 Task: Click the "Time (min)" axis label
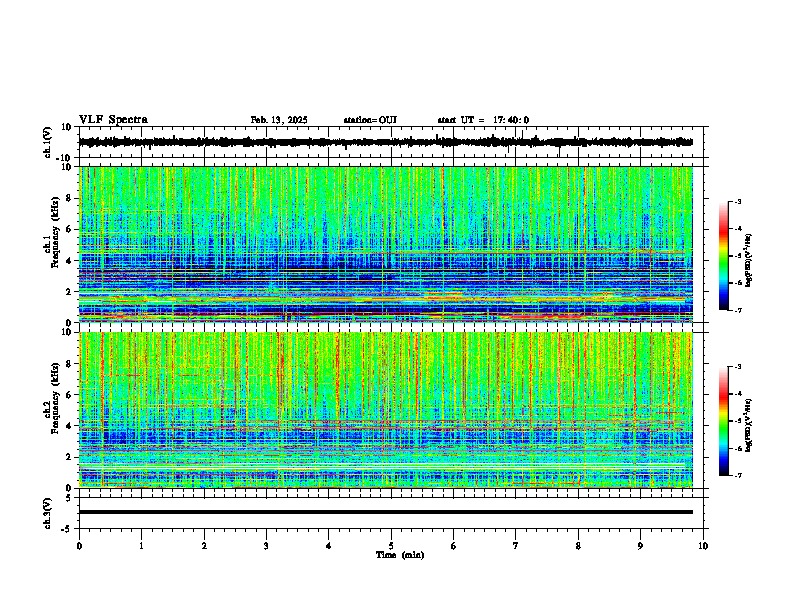click(400, 555)
